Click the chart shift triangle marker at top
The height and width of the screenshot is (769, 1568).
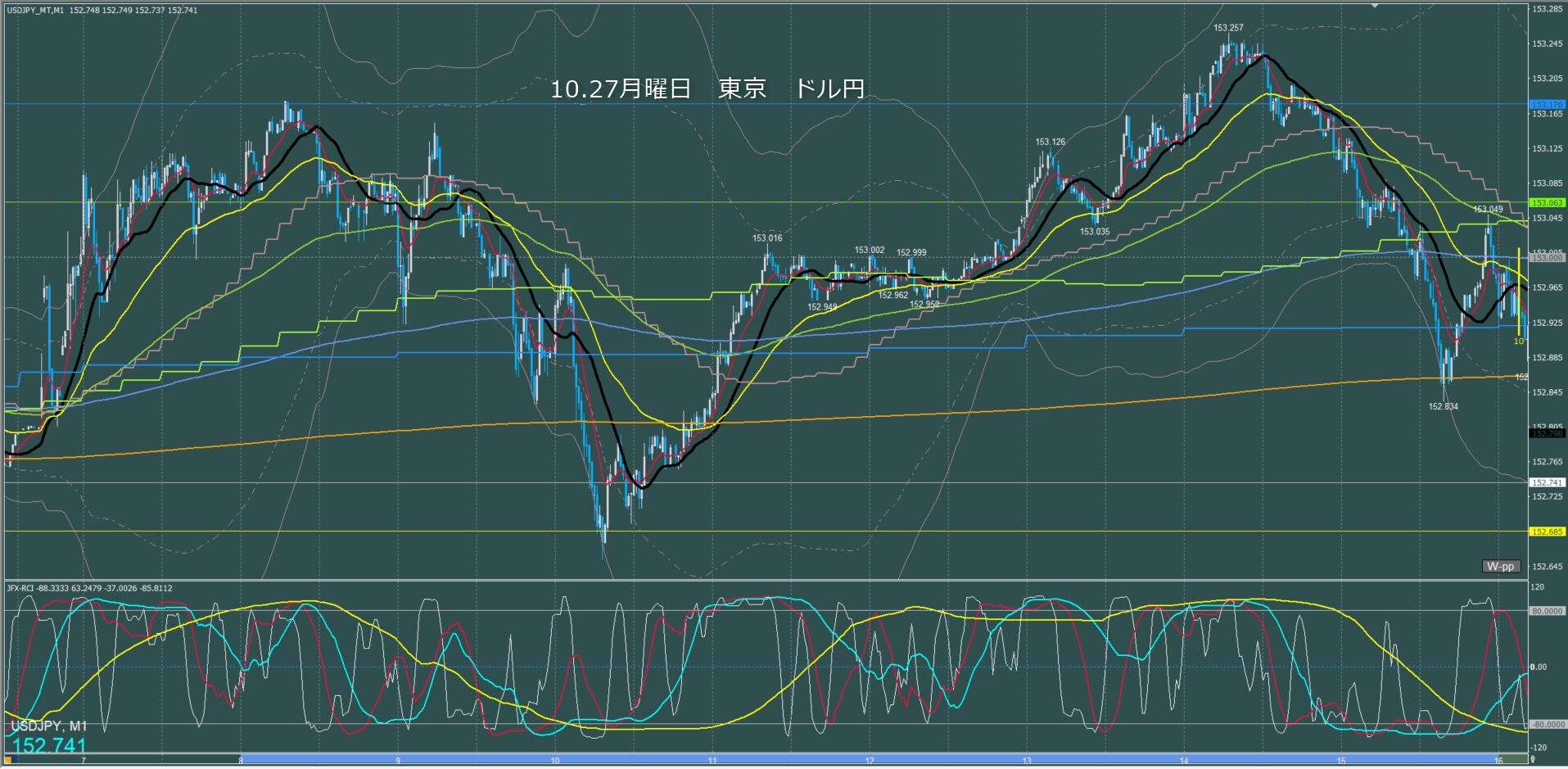pyautogui.click(x=1376, y=5)
